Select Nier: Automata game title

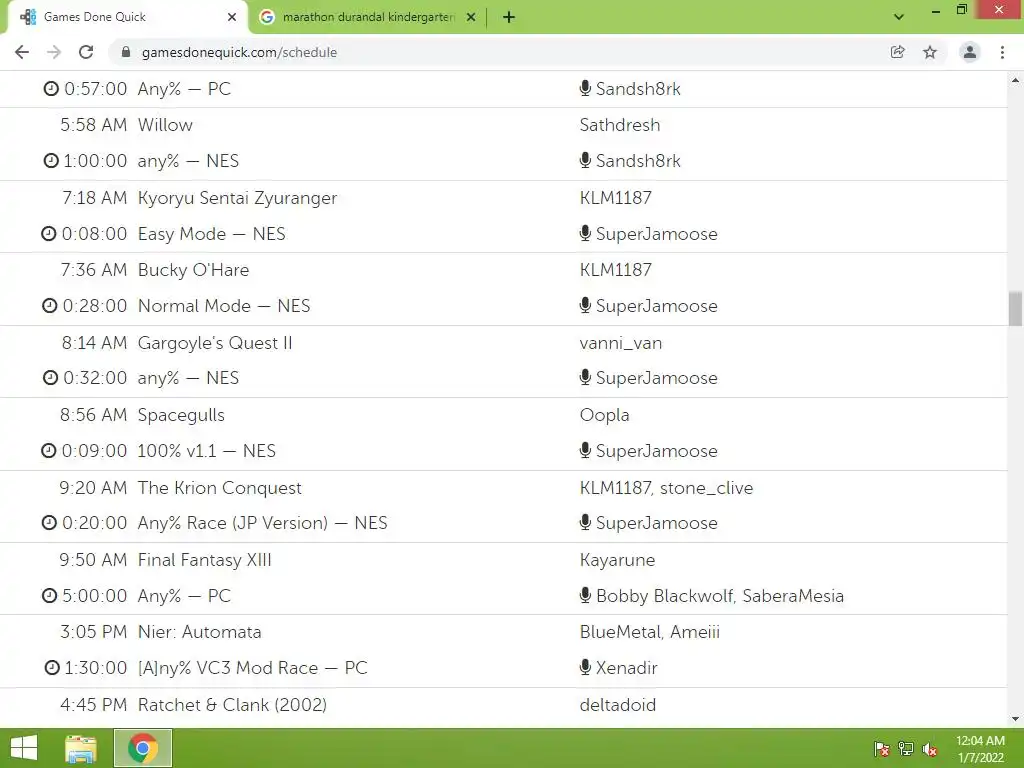click(x=199, y=632)
